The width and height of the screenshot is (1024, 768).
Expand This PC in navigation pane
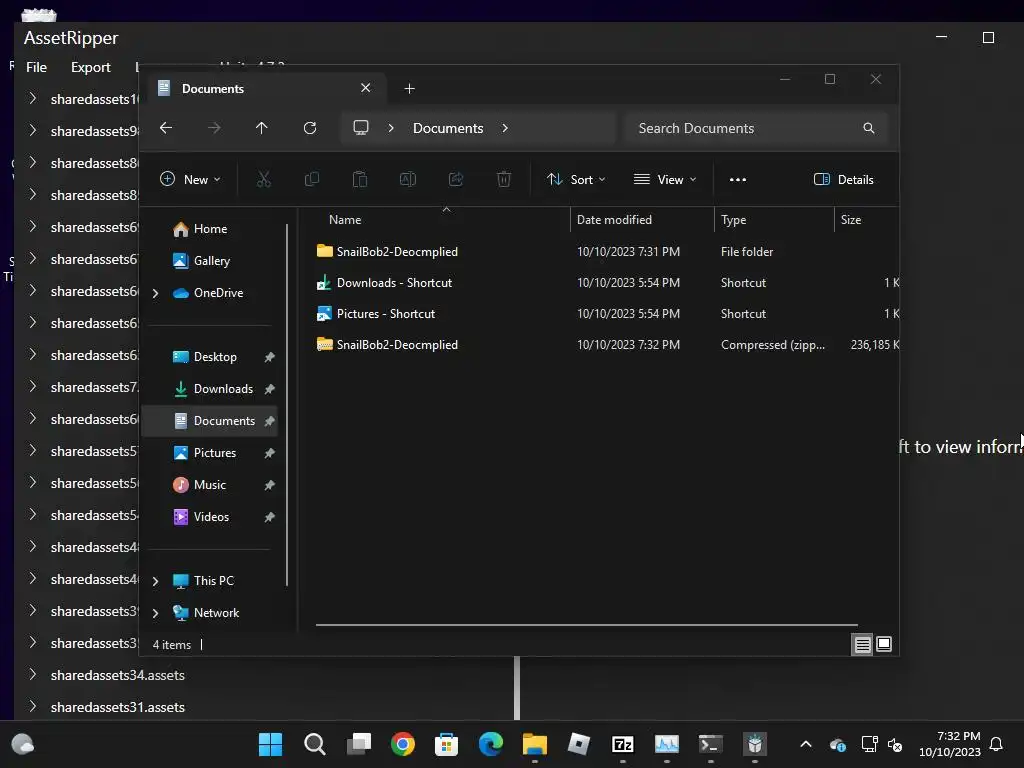pyautogui.click(x=155, y=581)
